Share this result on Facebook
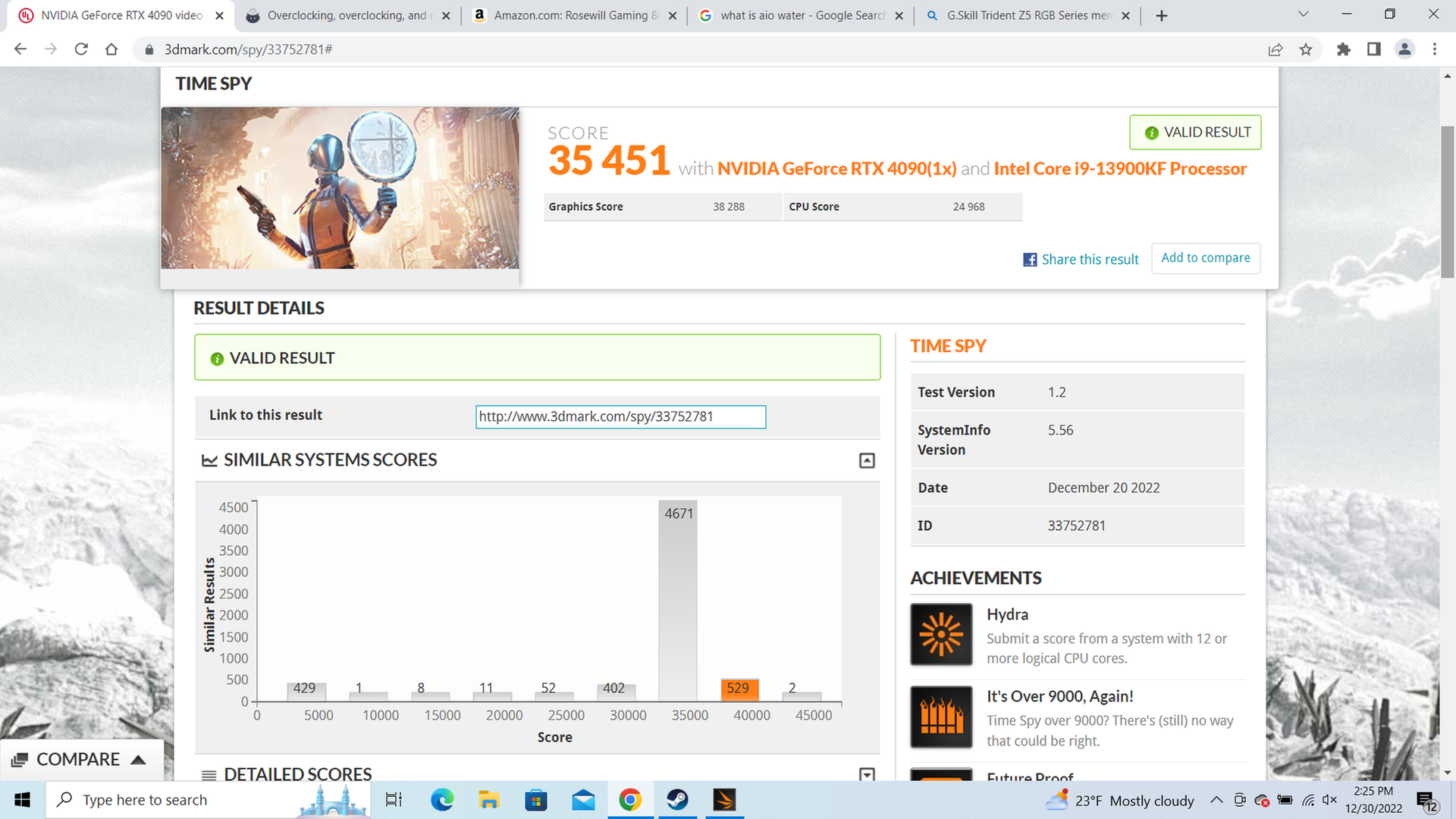The image size is (1456, 819). (1081, 259)
